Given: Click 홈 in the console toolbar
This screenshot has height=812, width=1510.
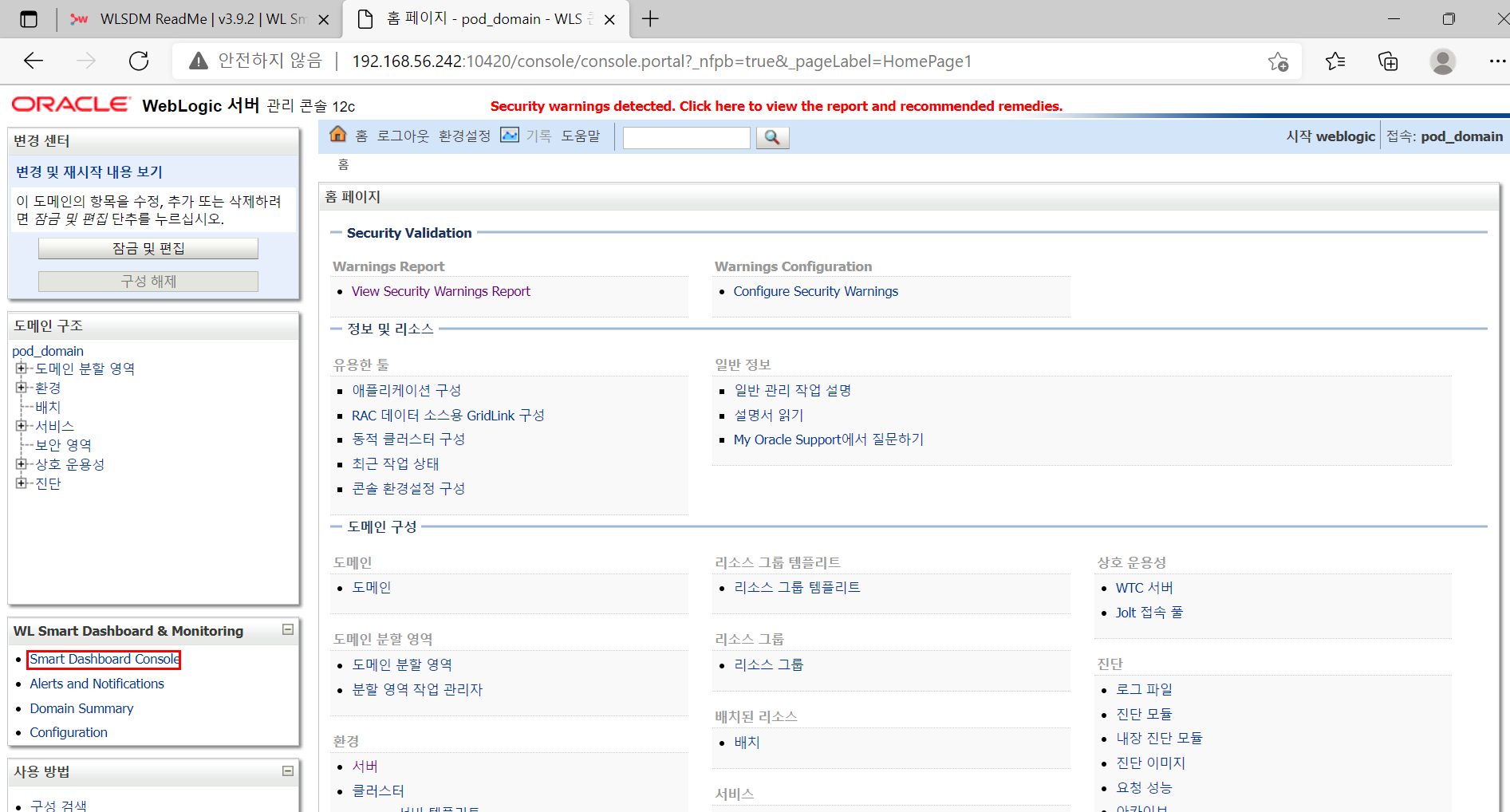Looking at the screenshot, I should coord(361,136).
